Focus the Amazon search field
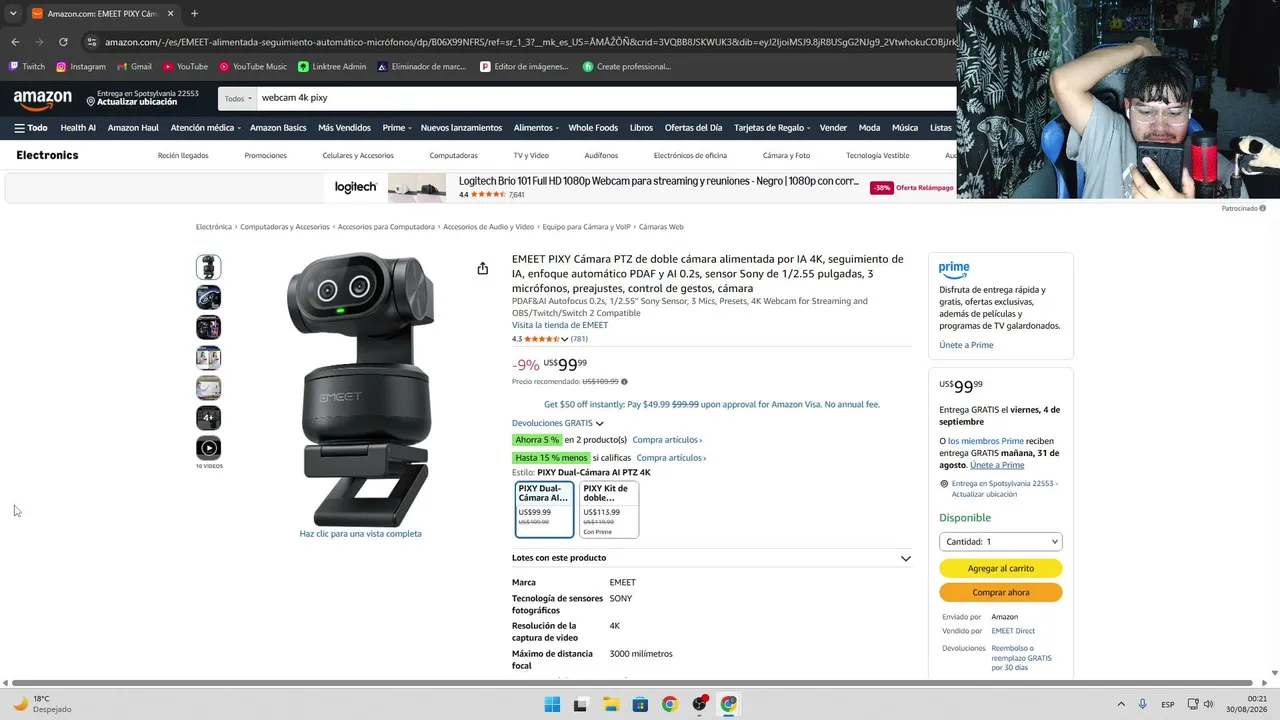The width and height of the screenshot is (1280, 720). [x=605, y=98]
